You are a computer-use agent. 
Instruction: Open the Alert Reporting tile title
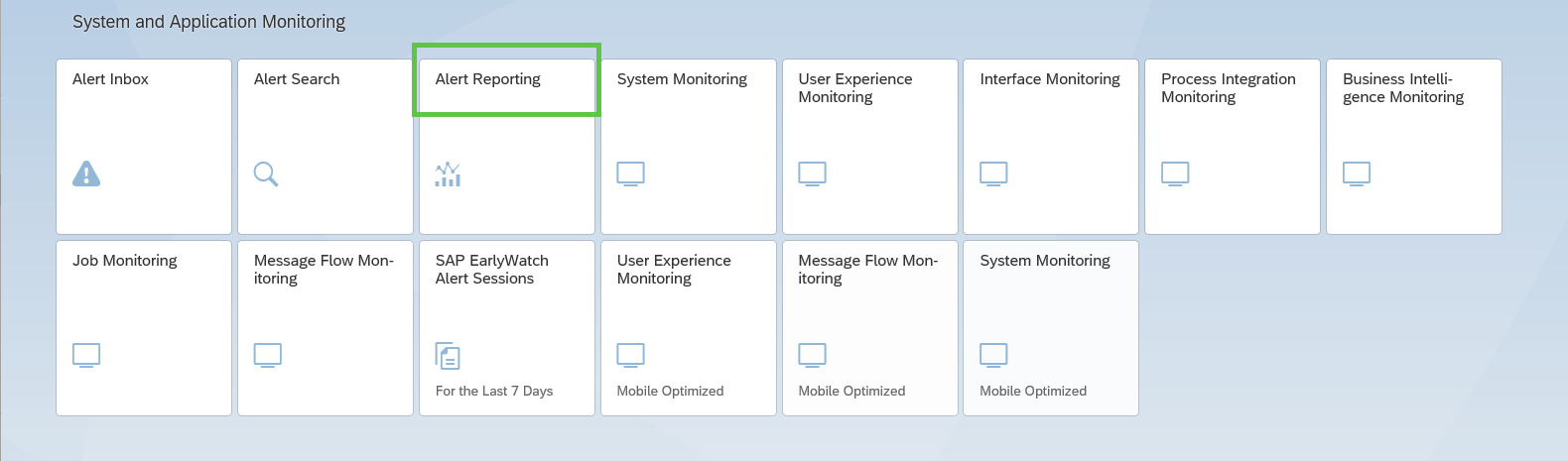coord(487,79)
